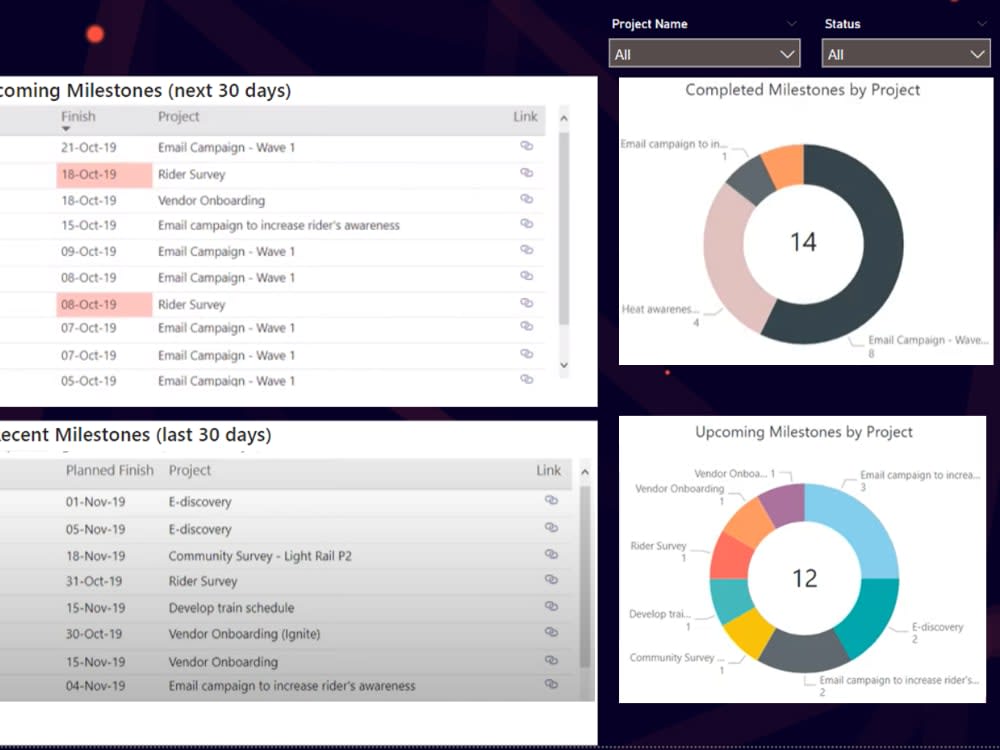Click Link header in Recent Milestones table
Screen dimensions: 1000x750
tap(548, 471)
